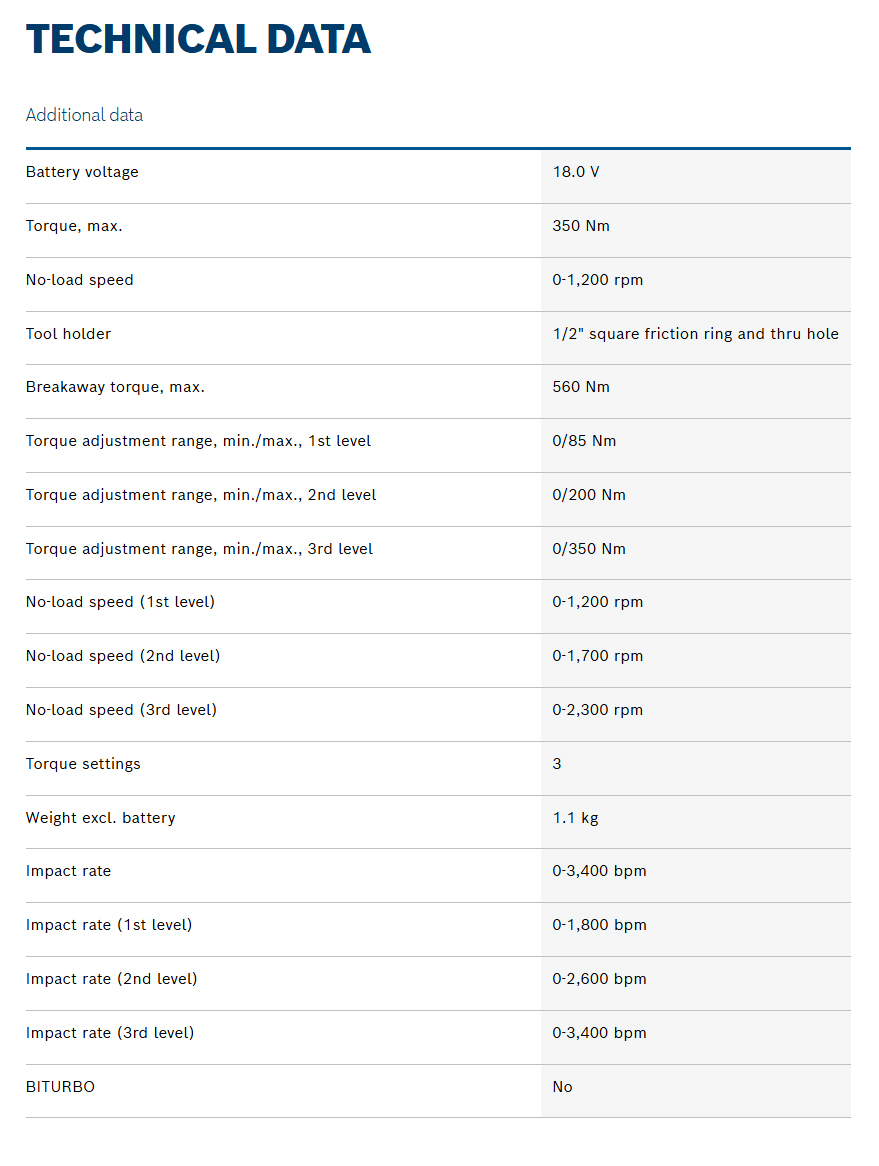Click the Torque settings row label
This screenshot has width=879, height=1166.
coord(83,764)
